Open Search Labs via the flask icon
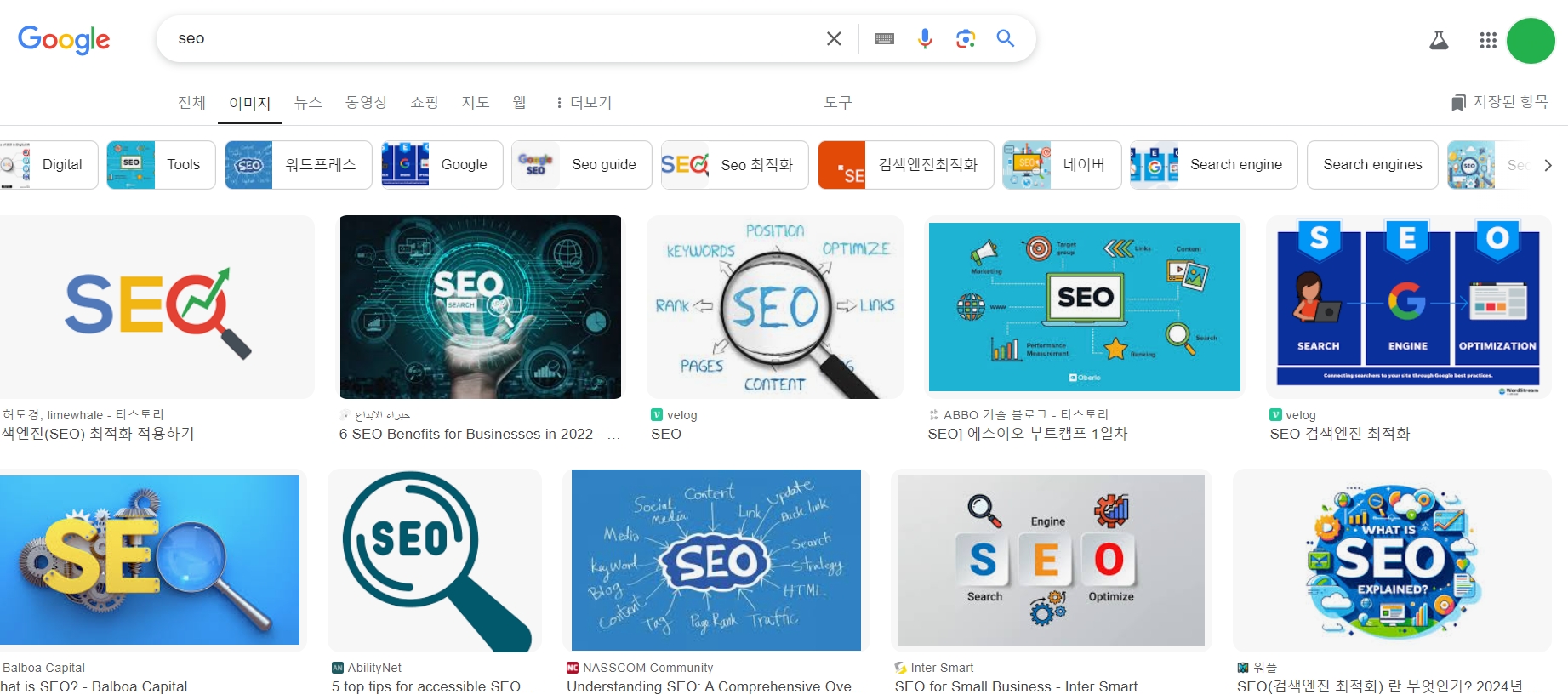Screen dimensions: 1568x700 click(x=1439, y=39)
